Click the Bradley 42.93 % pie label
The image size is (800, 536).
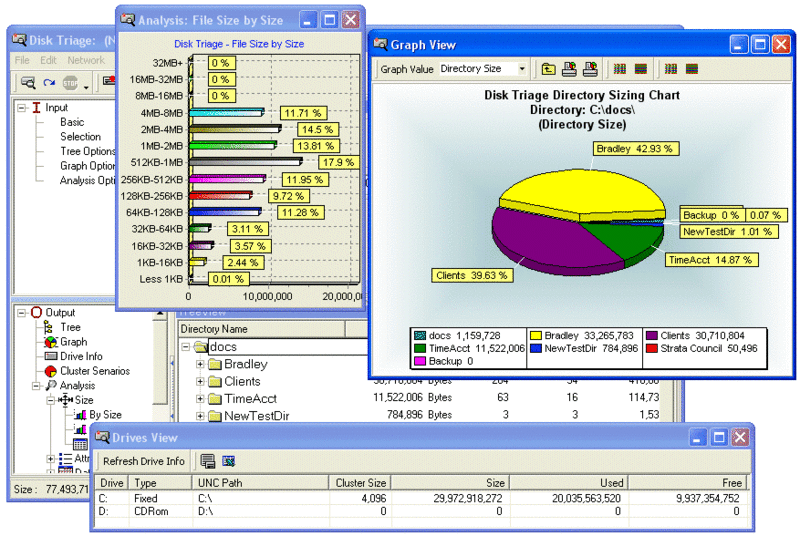[636, 149]
